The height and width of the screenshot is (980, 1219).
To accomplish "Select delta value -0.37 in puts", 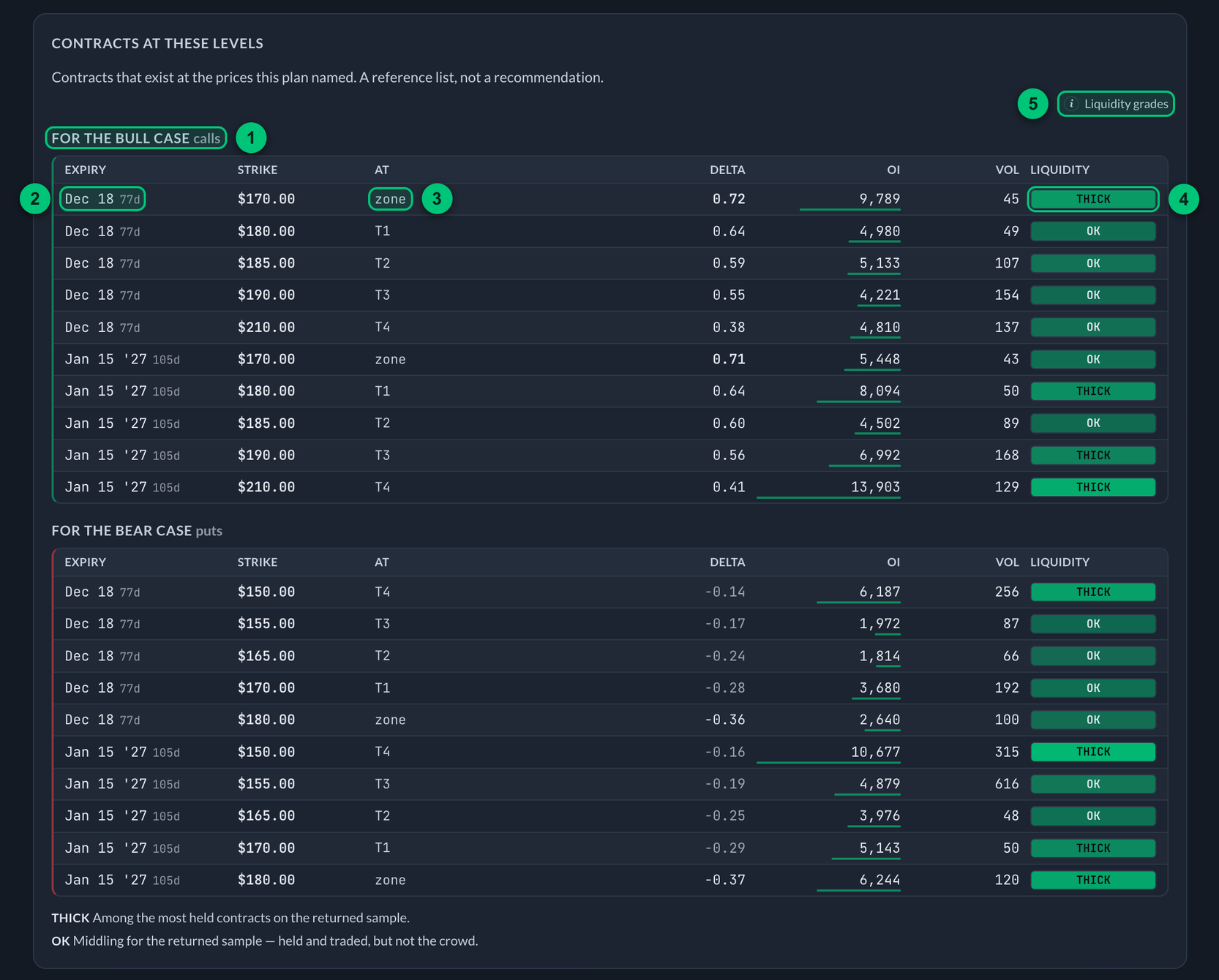I will tap(725, 881).
